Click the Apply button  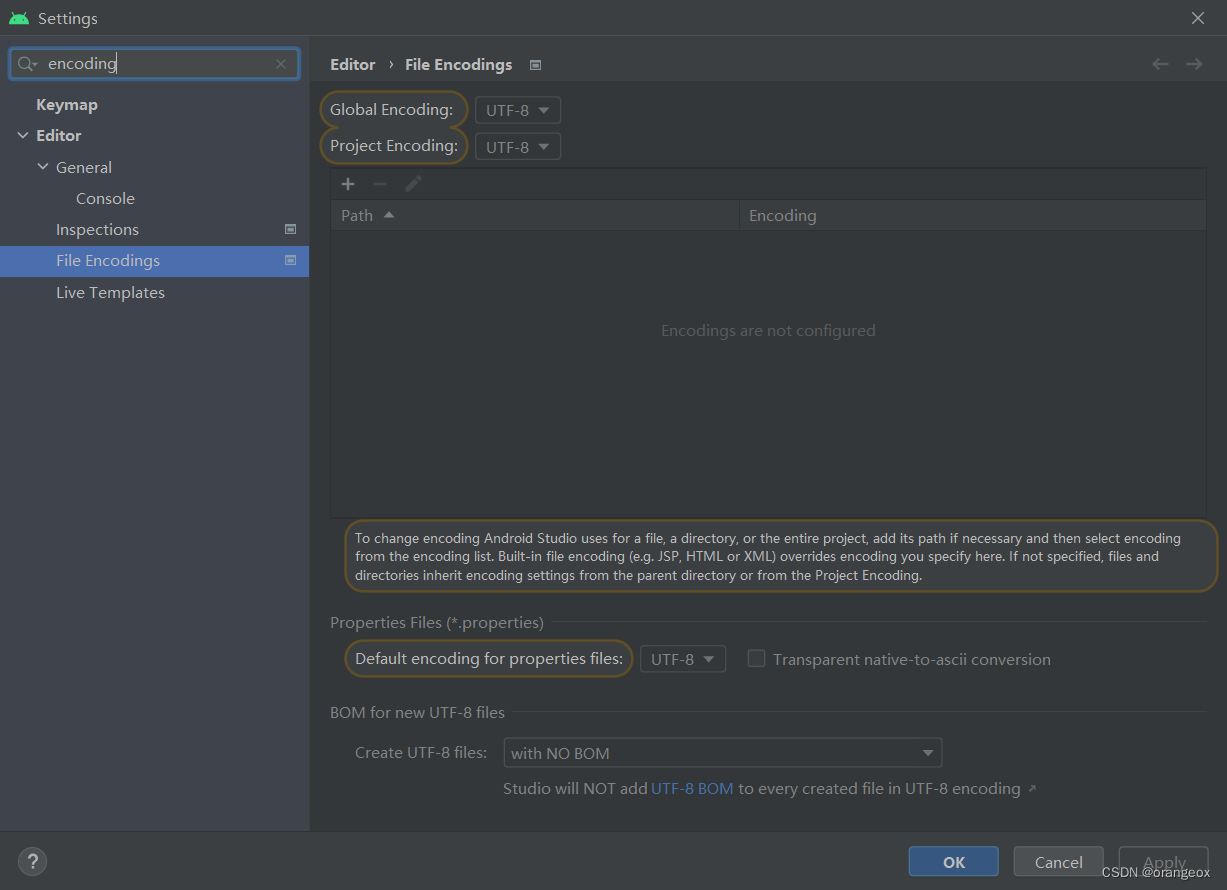coord(1164,862)
